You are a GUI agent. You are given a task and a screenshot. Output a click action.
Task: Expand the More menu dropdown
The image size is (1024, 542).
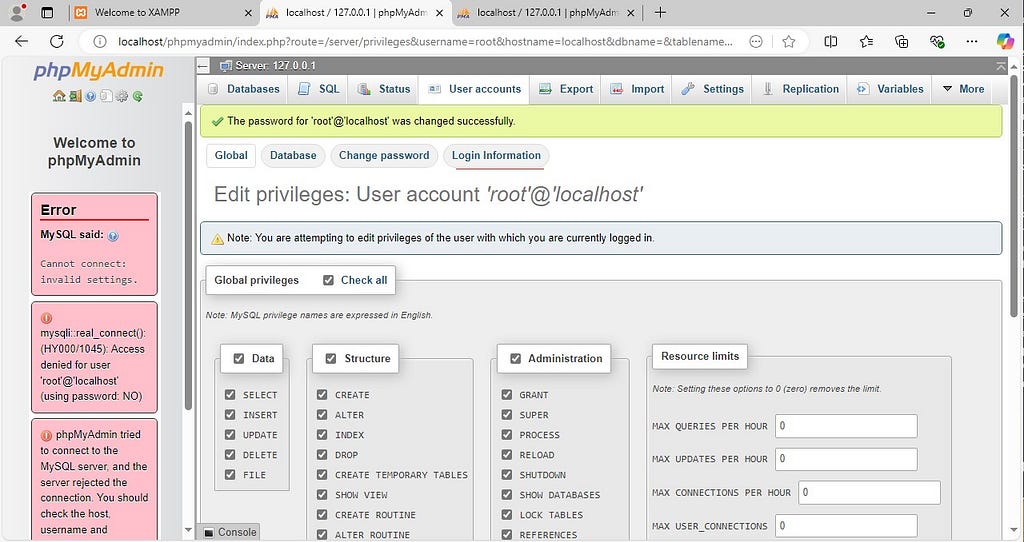point(963,89)
